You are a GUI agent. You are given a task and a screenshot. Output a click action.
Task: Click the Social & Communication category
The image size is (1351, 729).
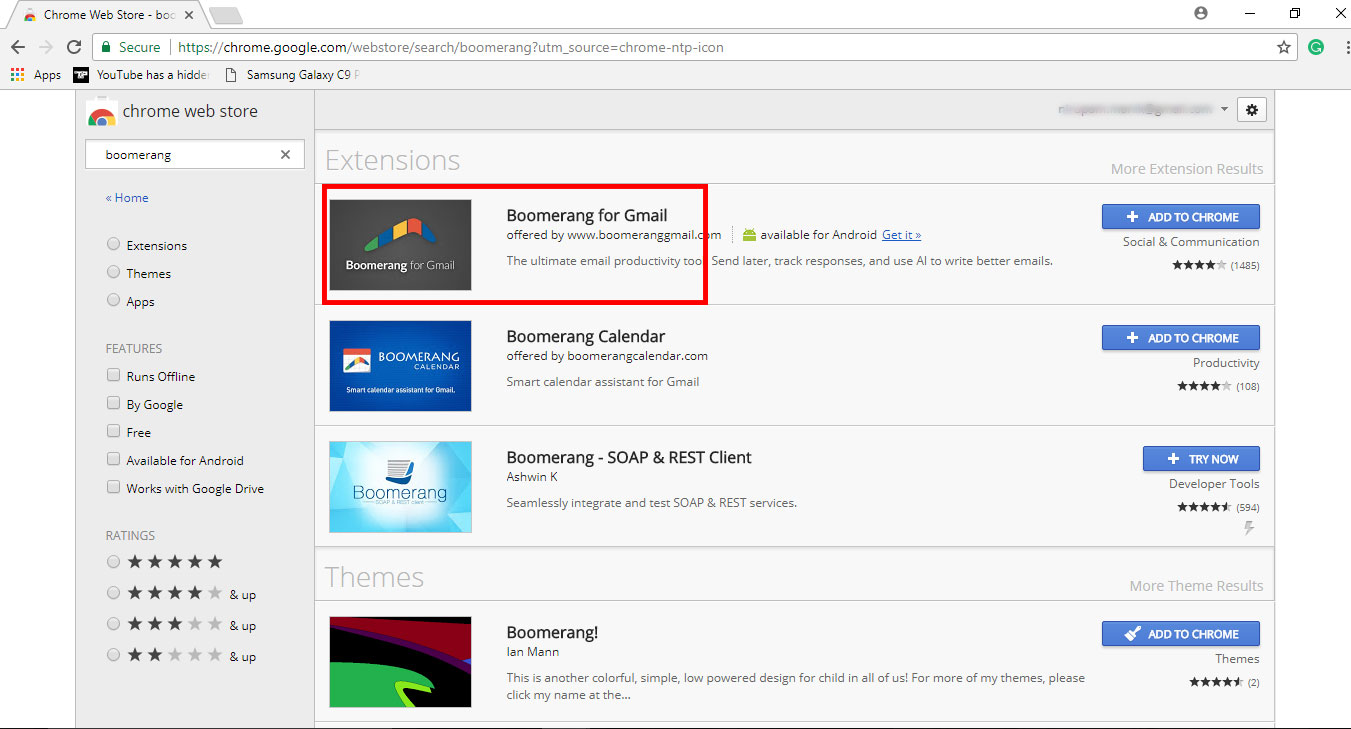pos(1191,242)
